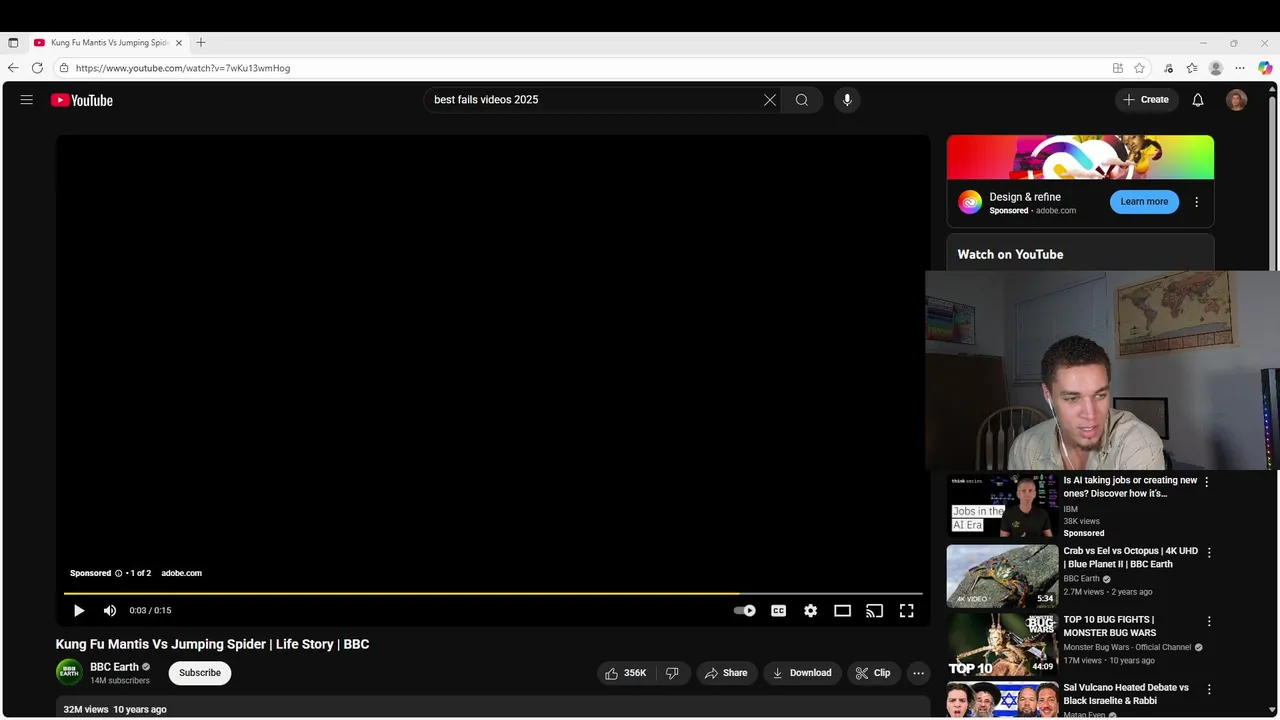Open the YouTube guide hamburger menu

click(27, 100)
